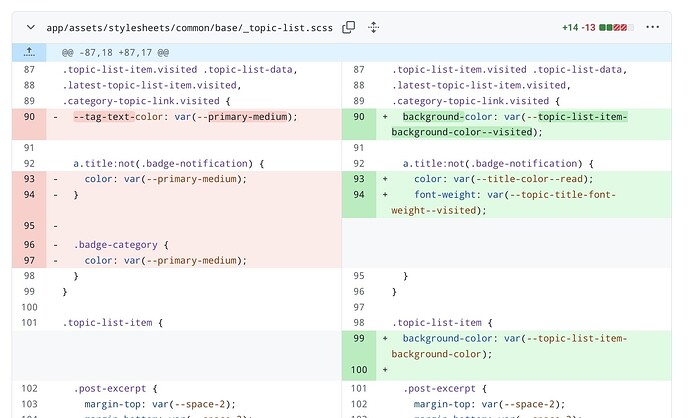Open the file options three-dot menu
Screen dimensions: 690x418
click(x=652, y=27)
